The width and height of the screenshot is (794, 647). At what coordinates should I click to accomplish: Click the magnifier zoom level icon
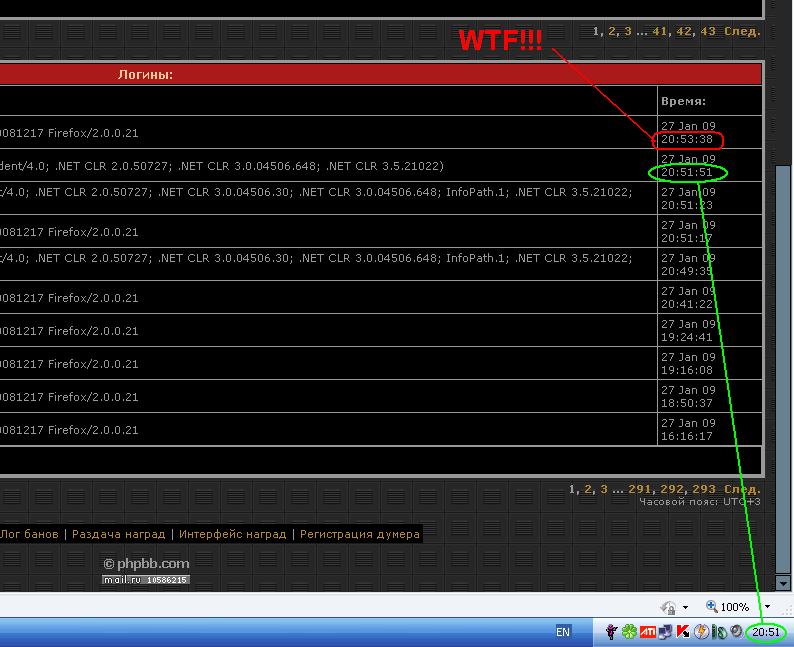click(x=712, y=607)
